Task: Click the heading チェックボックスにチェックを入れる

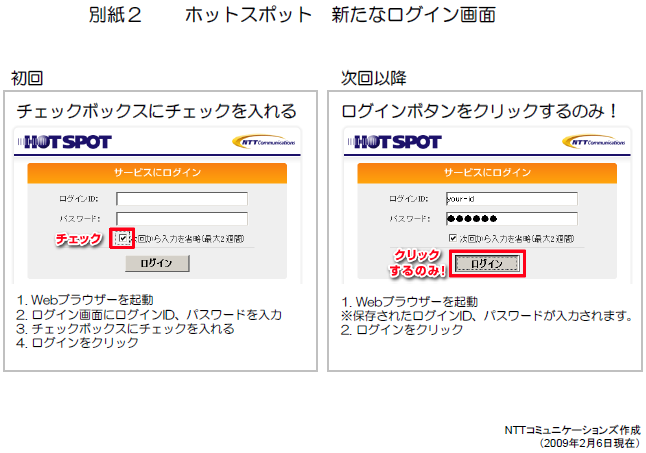Action: tap(157, 111)
